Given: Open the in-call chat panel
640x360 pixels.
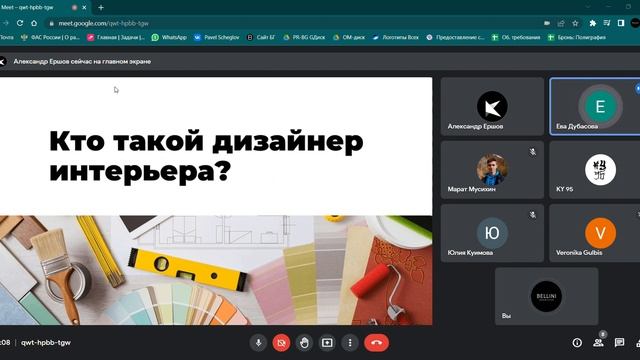Looking at the screenshot, I should pyautogui.click(x=619, y=342).
